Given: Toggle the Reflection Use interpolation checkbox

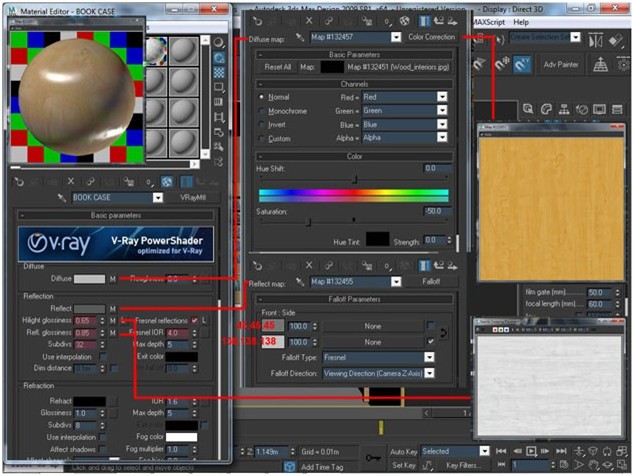Looking at the screenshot, I should [x=104, y=357].
